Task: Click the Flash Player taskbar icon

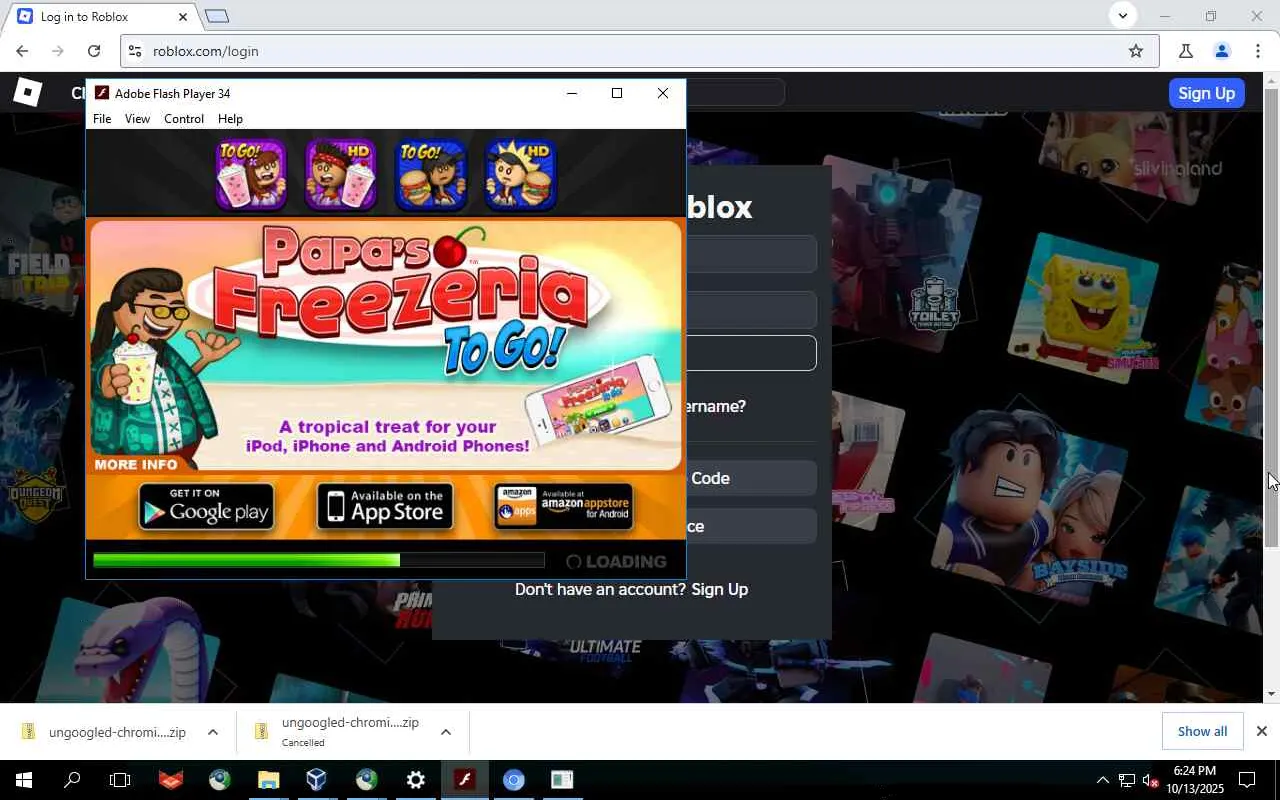Action: click(x=464, y=780)
